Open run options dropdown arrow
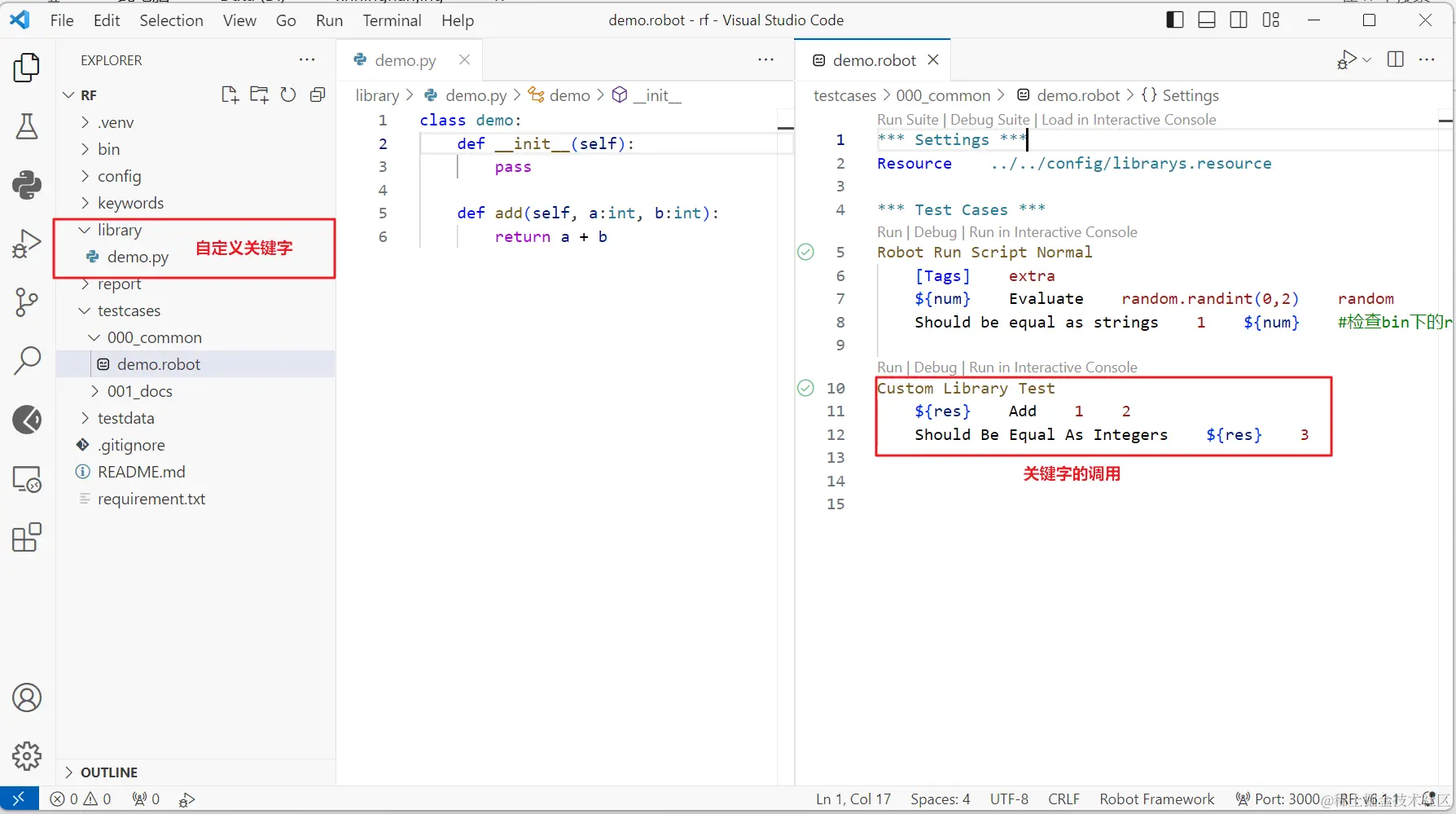The image size is (1456, 814). point(1367,60)
